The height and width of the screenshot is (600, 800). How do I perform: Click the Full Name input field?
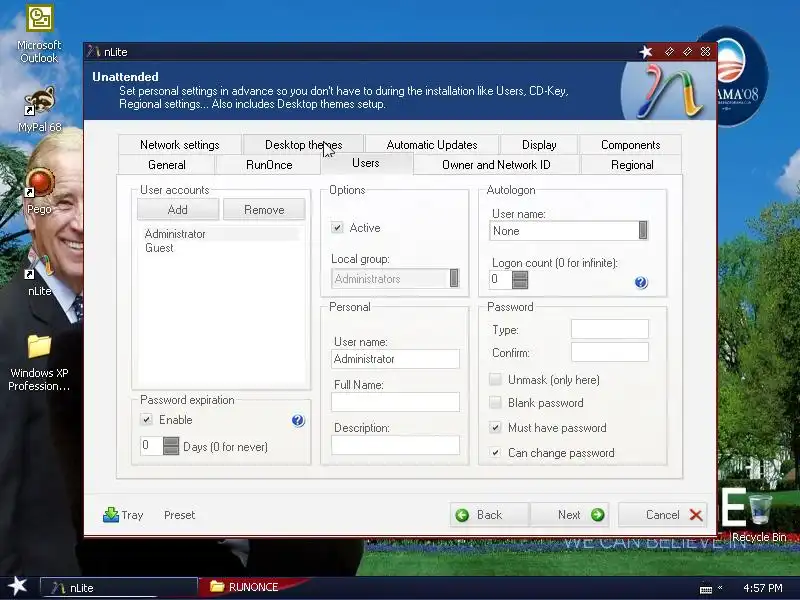[395, 402]
